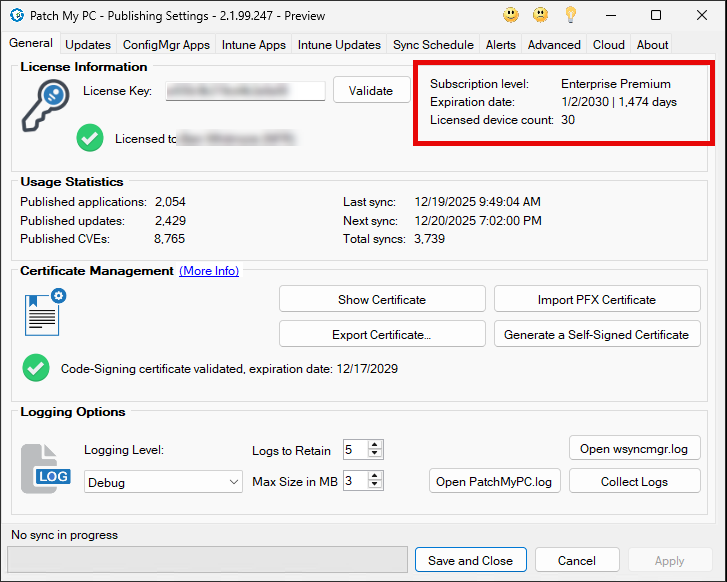Go to the Sync Schedule tab
Image resolution: width=727 pixels, height=582 pixels.
[x=433, y=45]
